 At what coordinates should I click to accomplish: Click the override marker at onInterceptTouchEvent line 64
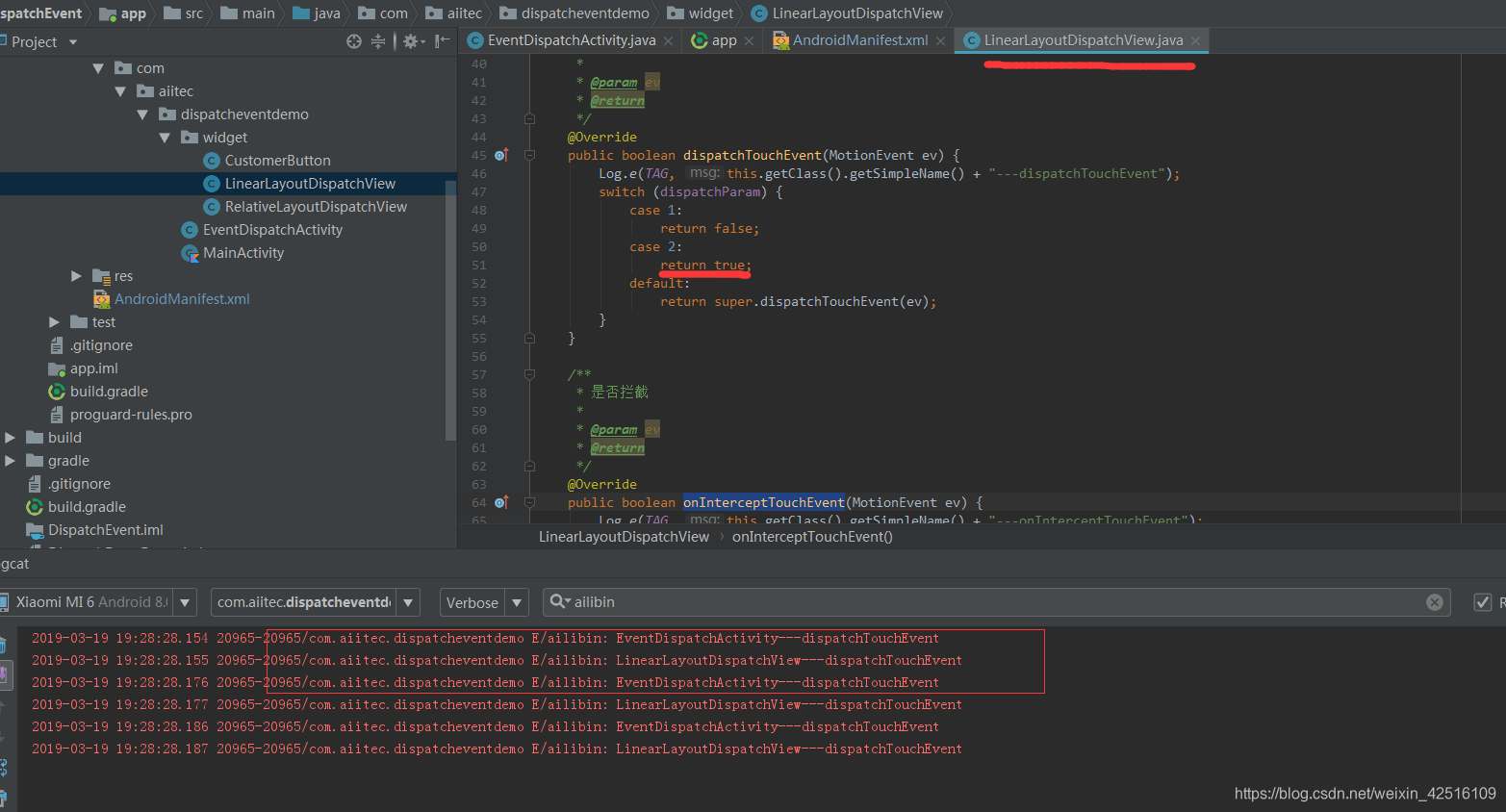pyautogui.click(x=500, y=502)
